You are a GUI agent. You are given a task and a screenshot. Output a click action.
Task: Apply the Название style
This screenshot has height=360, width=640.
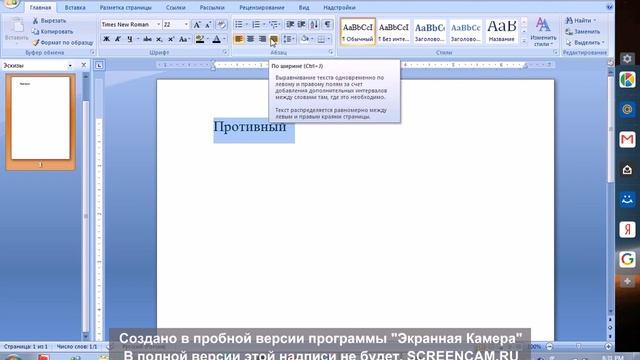(501, 31)
